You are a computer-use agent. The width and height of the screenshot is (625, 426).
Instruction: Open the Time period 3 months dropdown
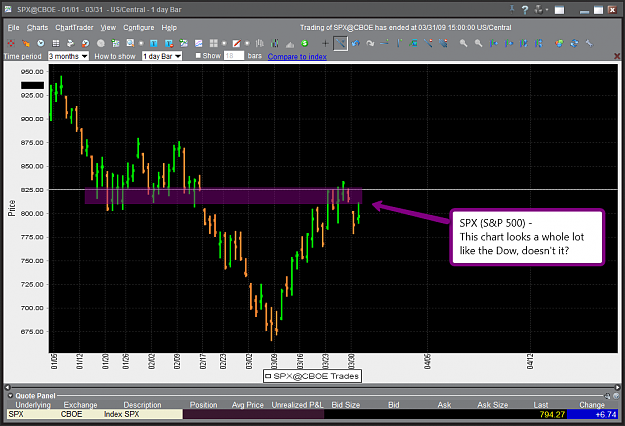tap(68, 56)
